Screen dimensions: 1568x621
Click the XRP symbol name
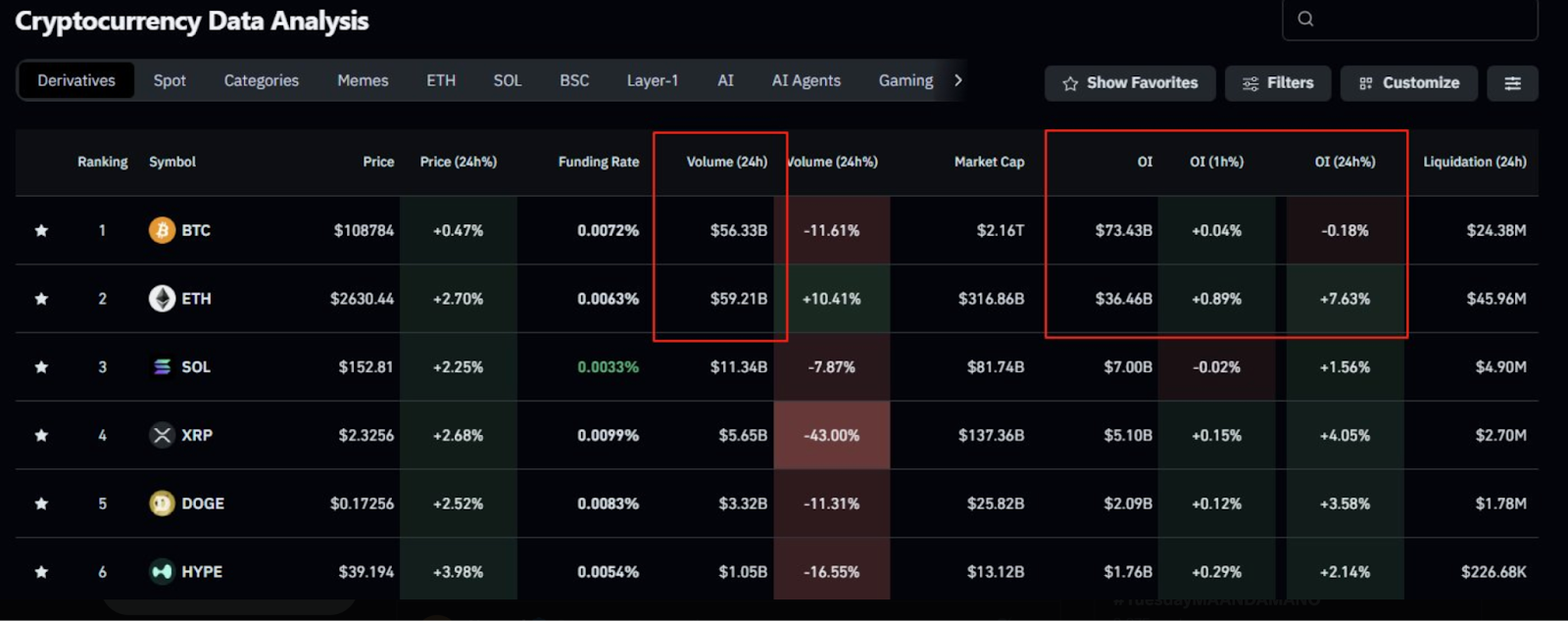[197, 435]
